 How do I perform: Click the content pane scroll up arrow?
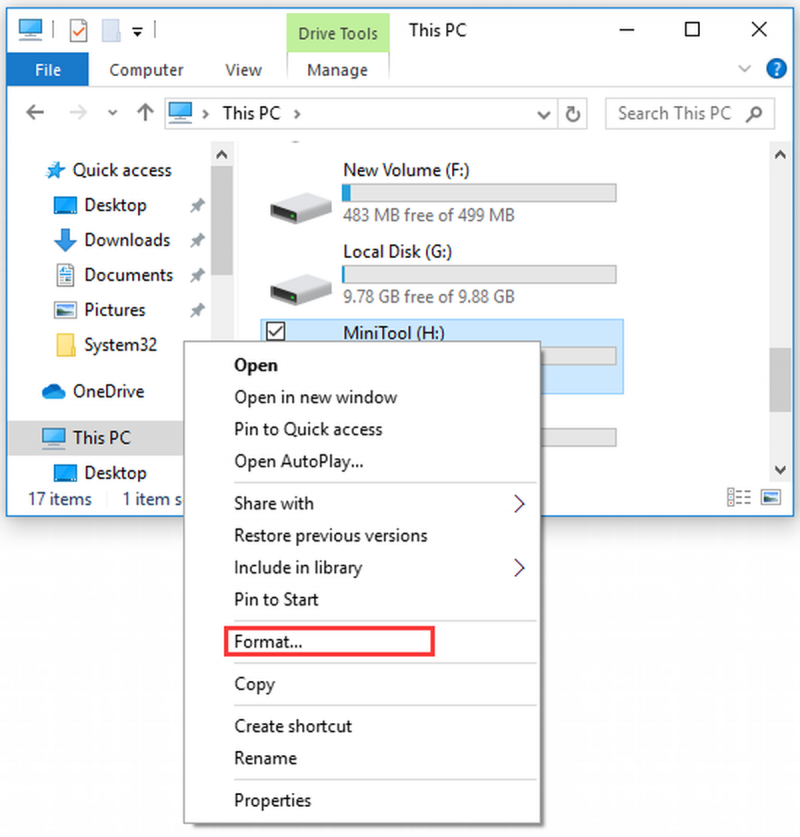click(780, 155)
